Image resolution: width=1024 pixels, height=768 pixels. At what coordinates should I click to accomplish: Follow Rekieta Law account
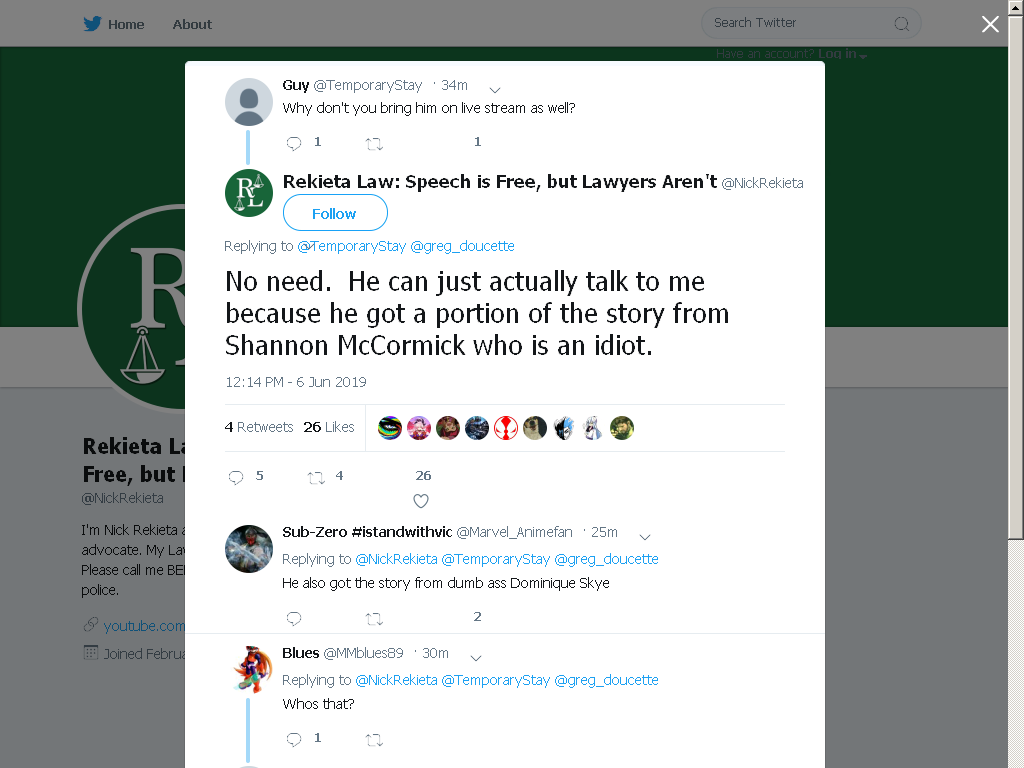tap(335, 213)
